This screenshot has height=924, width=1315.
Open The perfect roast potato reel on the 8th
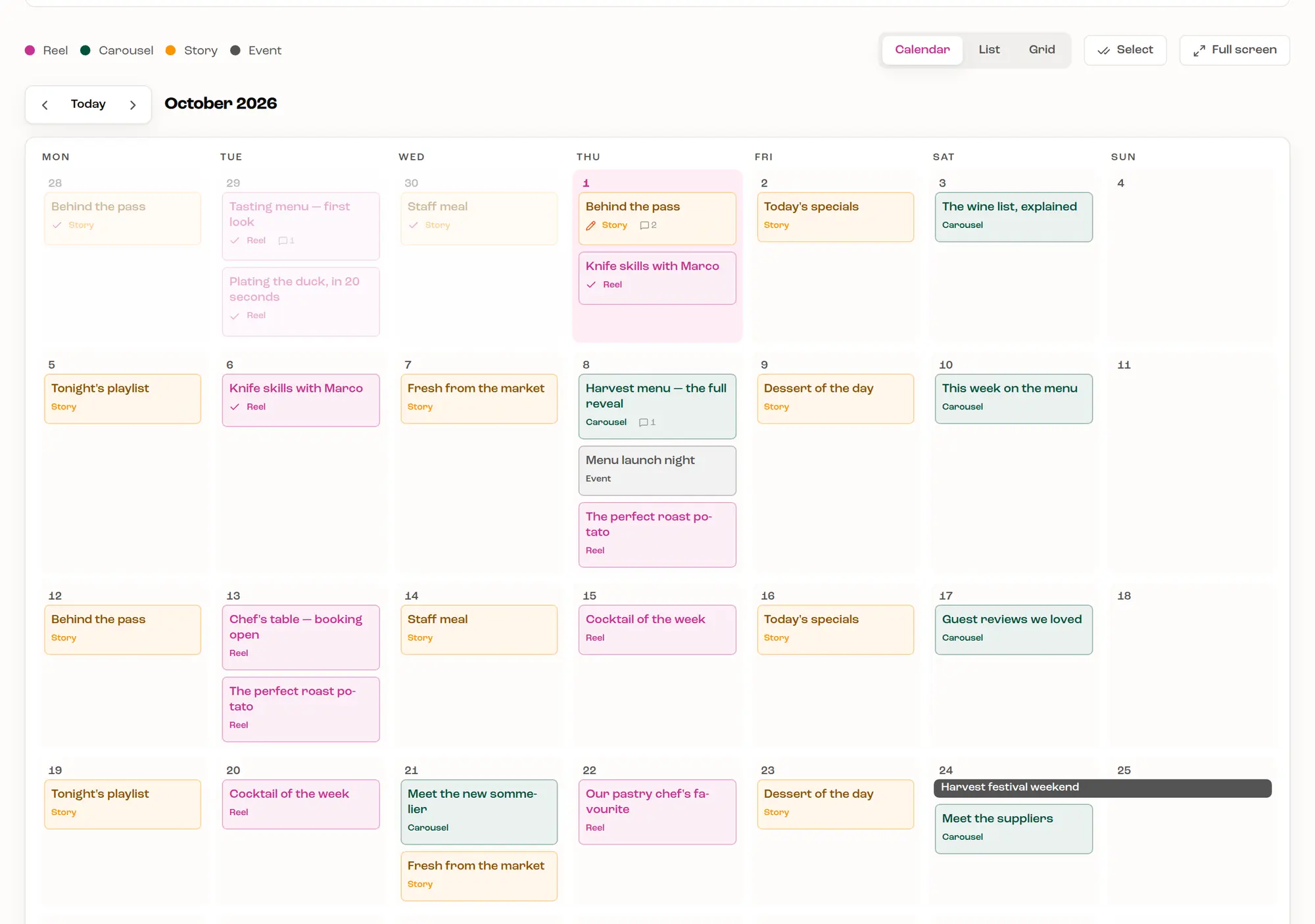point(657,535)
